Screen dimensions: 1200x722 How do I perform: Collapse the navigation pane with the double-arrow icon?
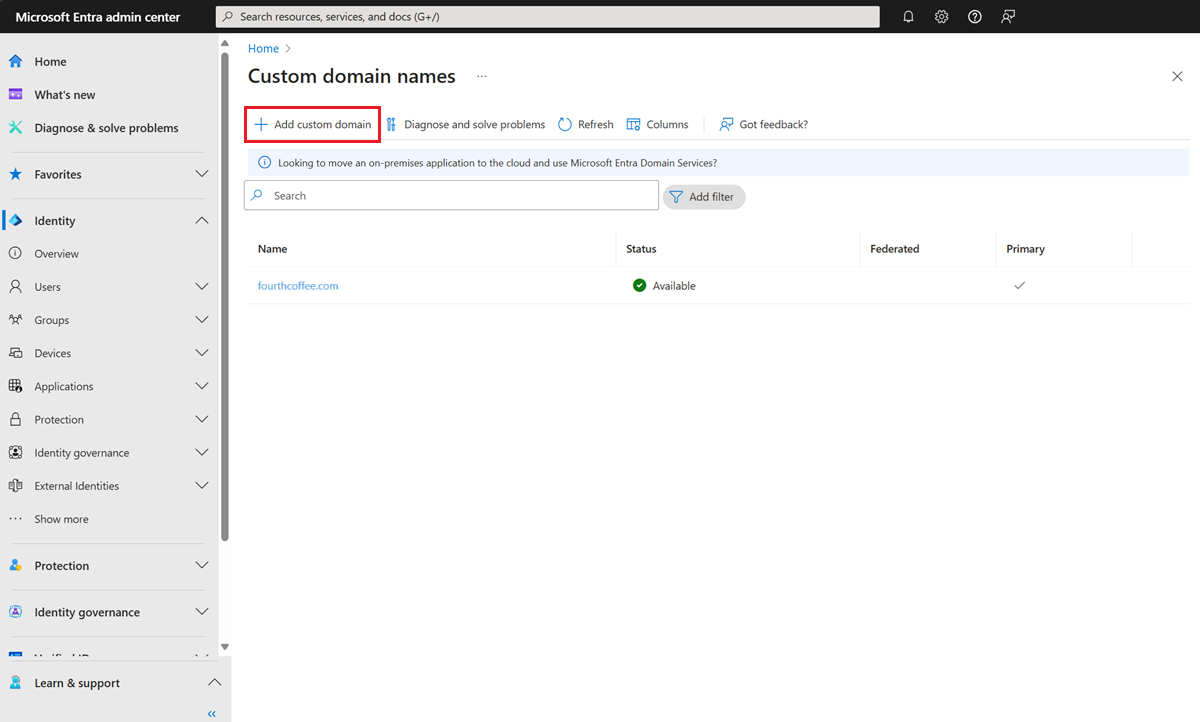[211, 713]
